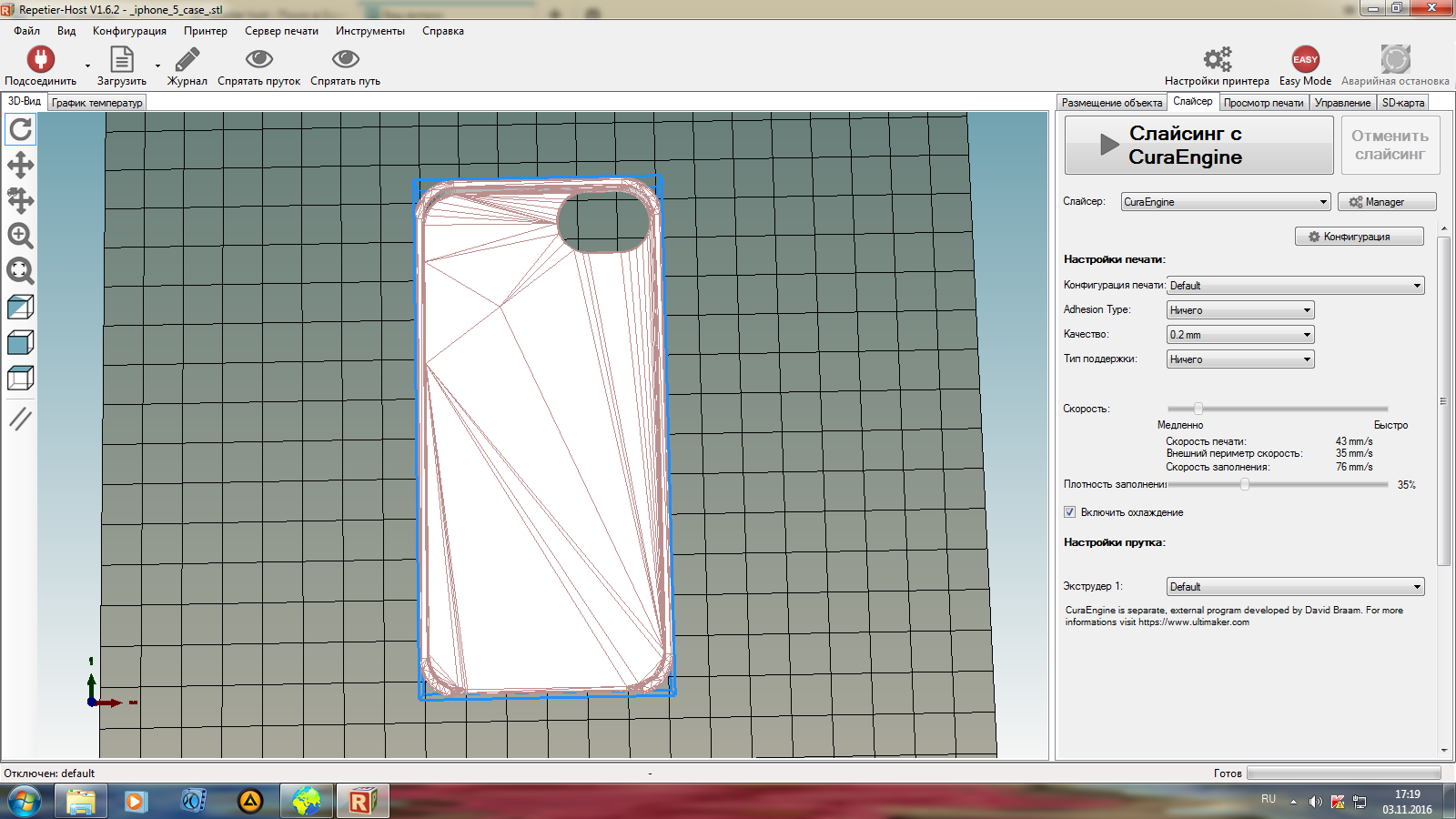Expand the Слайсер CuraEngine dropdown
Screen dimensions: 1456x819
pos(1225,202)
